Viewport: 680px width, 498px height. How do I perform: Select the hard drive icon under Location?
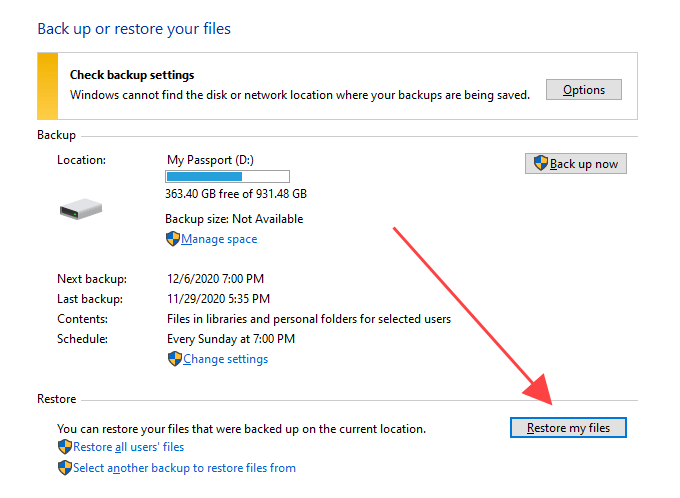[80, 210]
